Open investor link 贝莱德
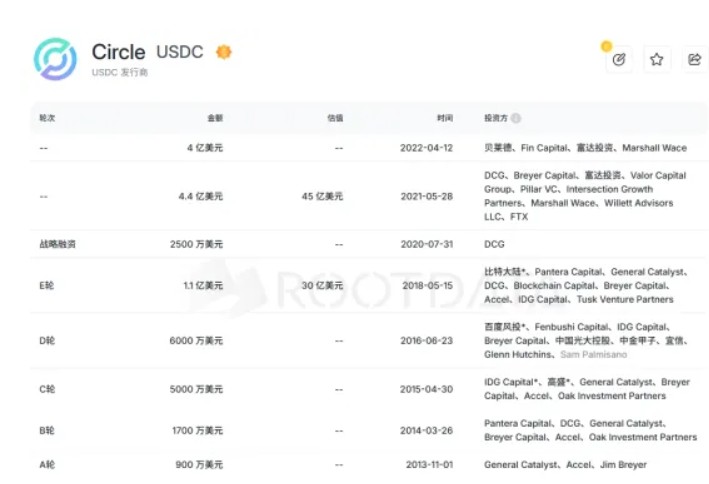Image resolution: width=709 pixels, height=484 pixels. tap(498, 148)
